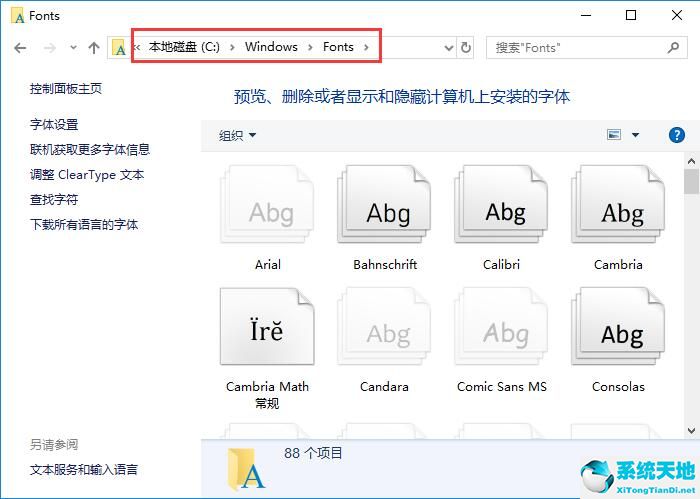The width and height of the screenshot is (700, 499).
Task: Go back using the back arrow
Action: (20, 48)
